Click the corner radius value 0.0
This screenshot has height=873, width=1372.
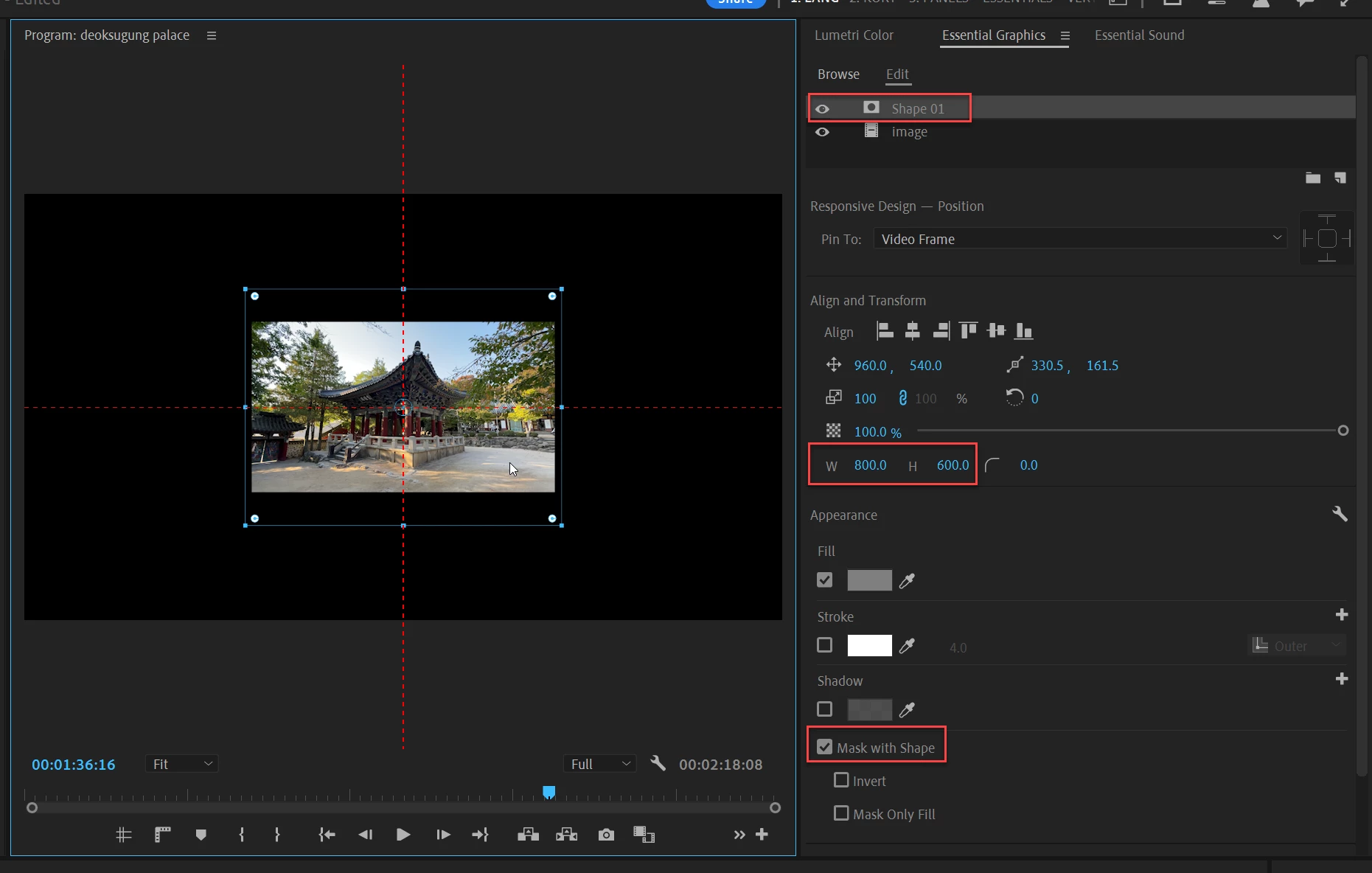[x=1028, y=465]
